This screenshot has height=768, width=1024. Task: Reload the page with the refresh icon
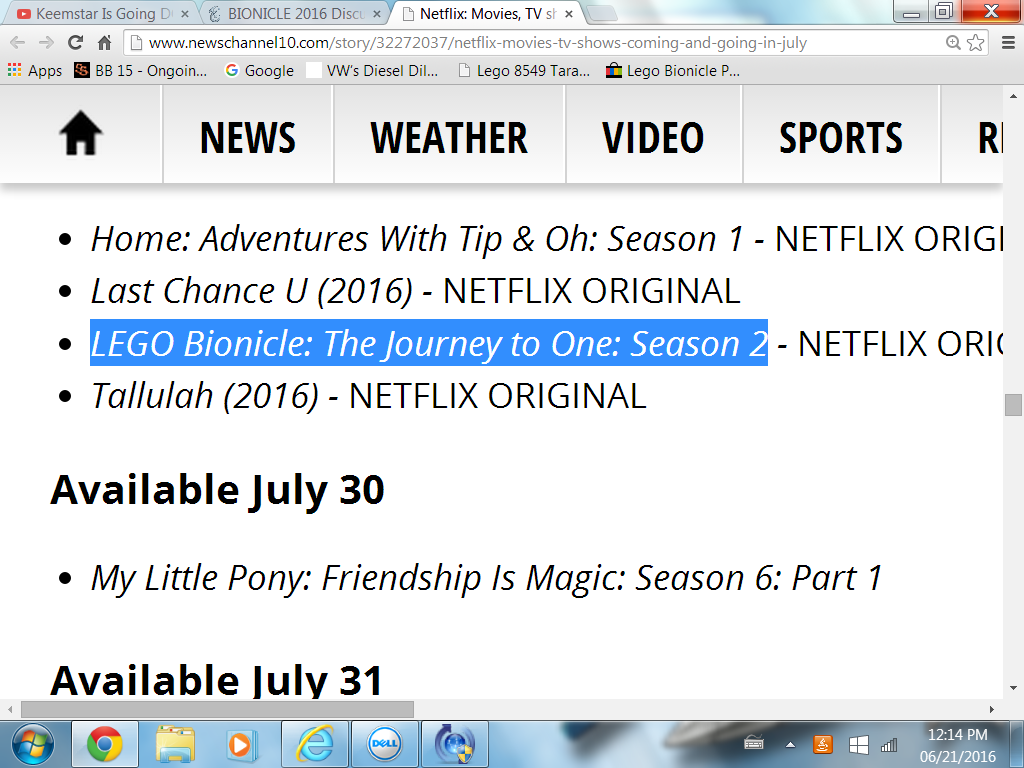pyautogui.click(x=75, y=42)
